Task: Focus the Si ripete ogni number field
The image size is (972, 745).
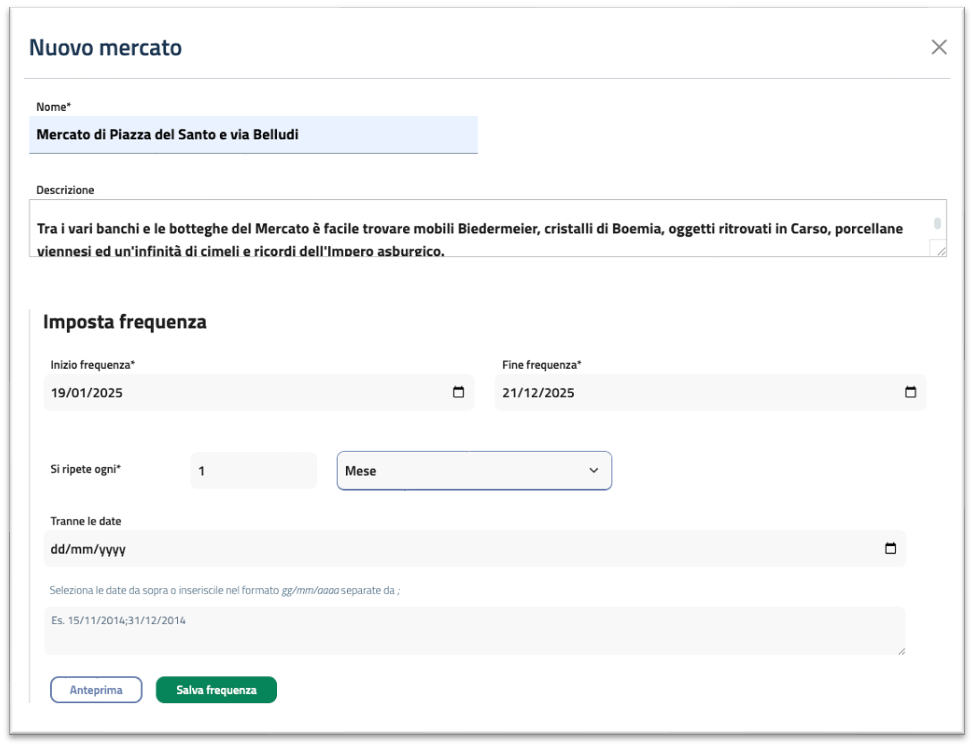Action: click(x=253, y=471)
